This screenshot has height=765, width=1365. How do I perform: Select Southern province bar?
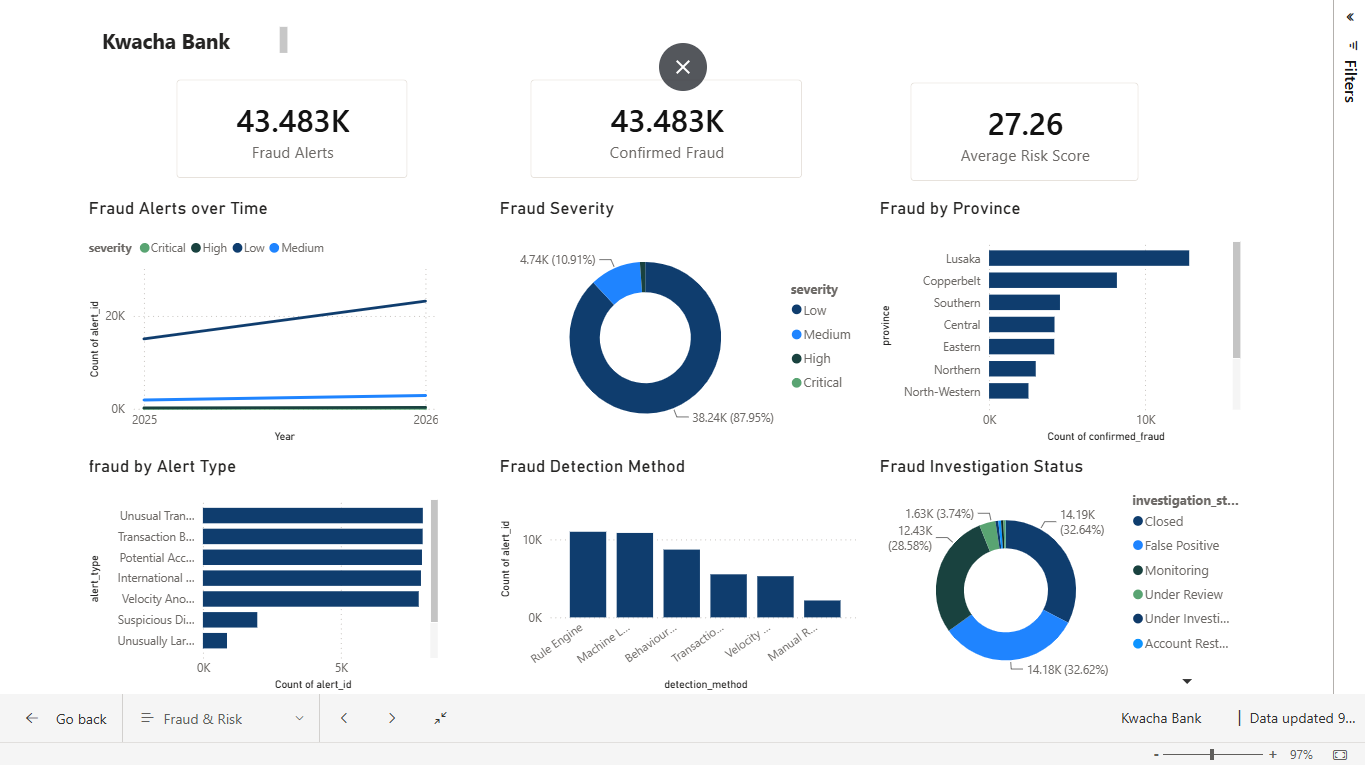coord(1024,302)
